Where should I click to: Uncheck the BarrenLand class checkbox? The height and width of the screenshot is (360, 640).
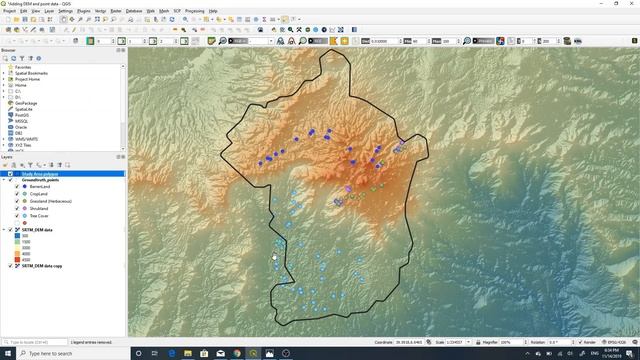[x=17, y=187]
